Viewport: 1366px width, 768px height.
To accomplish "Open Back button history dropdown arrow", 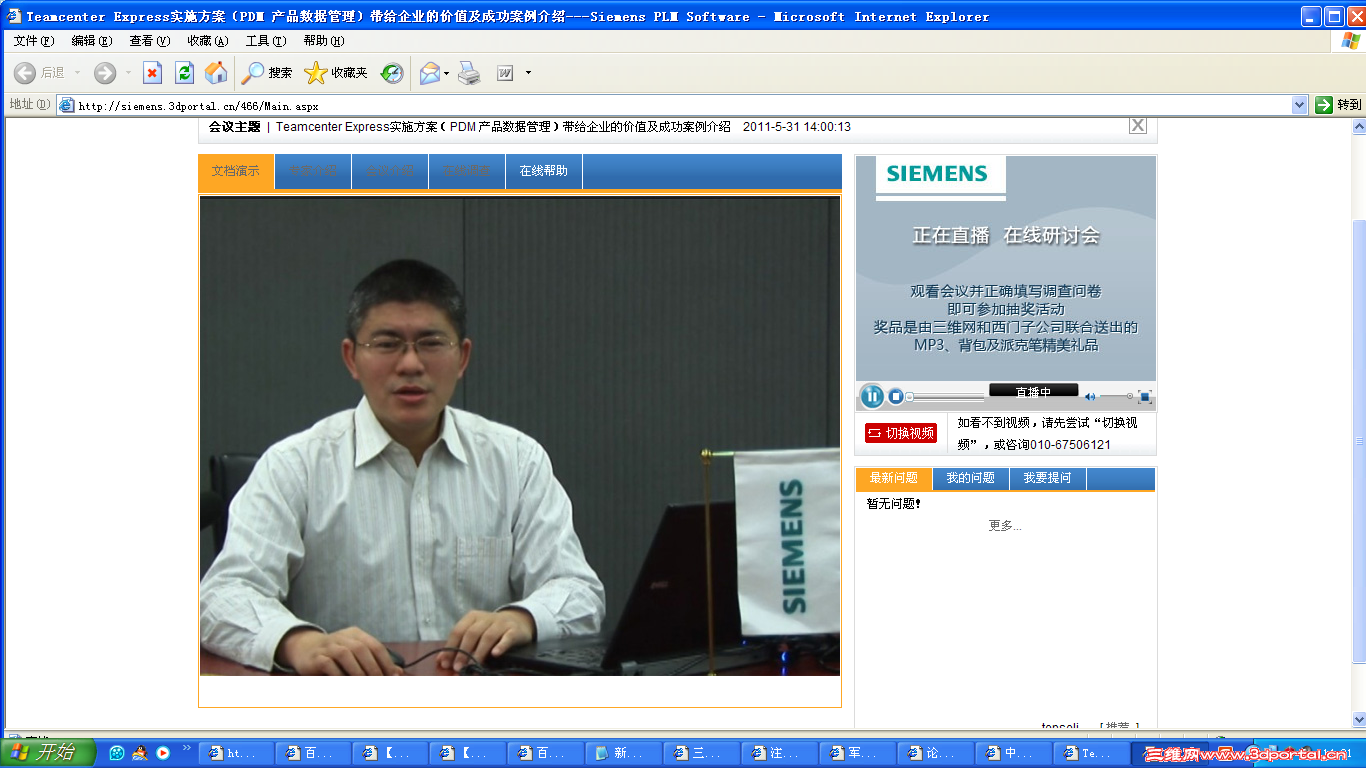I will click(x=77, y=72).
